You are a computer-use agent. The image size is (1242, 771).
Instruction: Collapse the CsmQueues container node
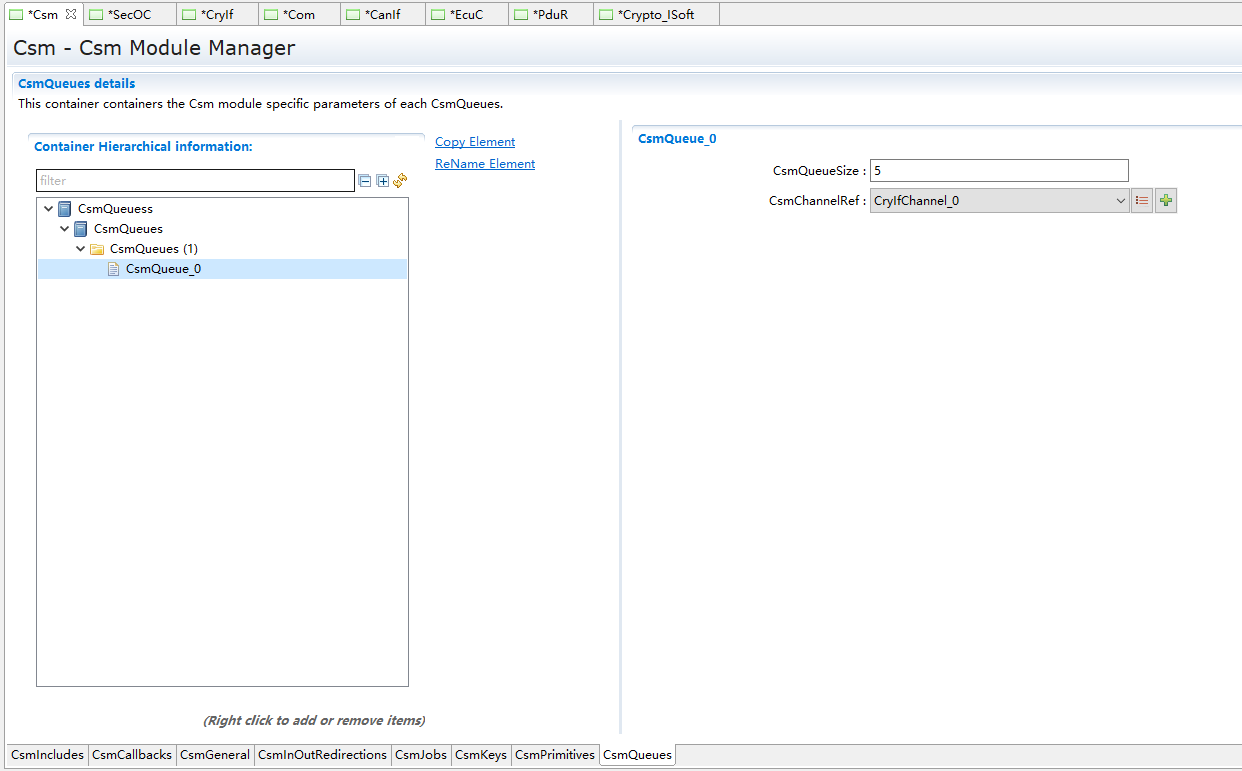pyautogui.click(x=65, y=229)
